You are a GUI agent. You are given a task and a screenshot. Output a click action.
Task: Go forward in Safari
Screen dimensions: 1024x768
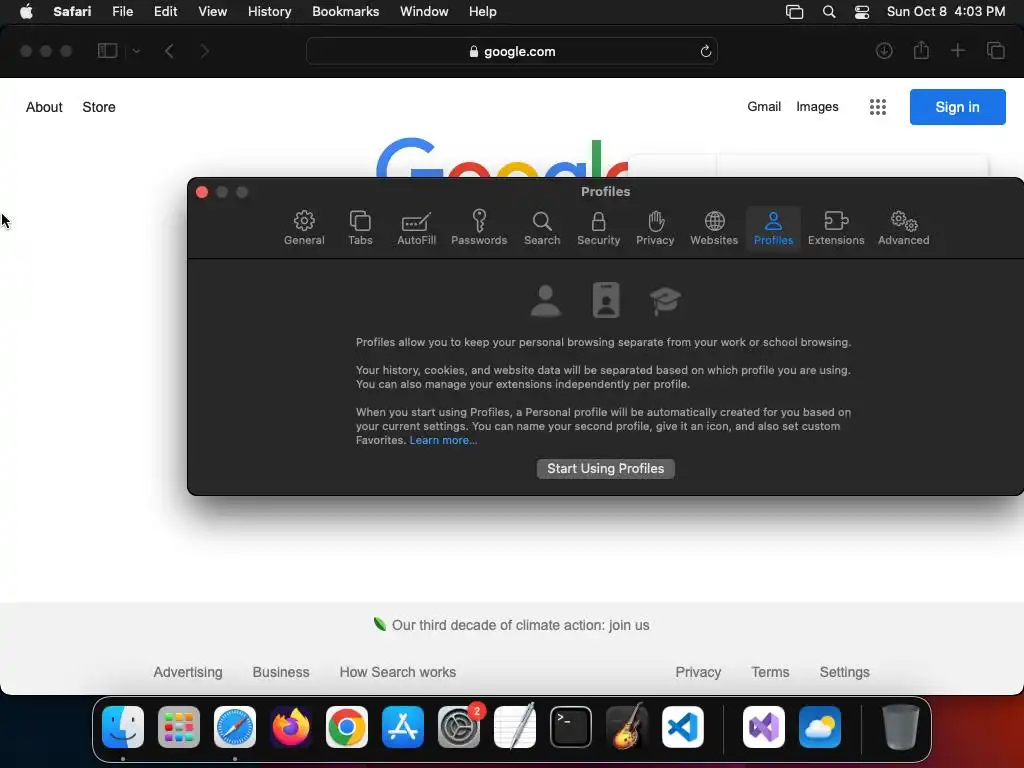click(204, 51)
